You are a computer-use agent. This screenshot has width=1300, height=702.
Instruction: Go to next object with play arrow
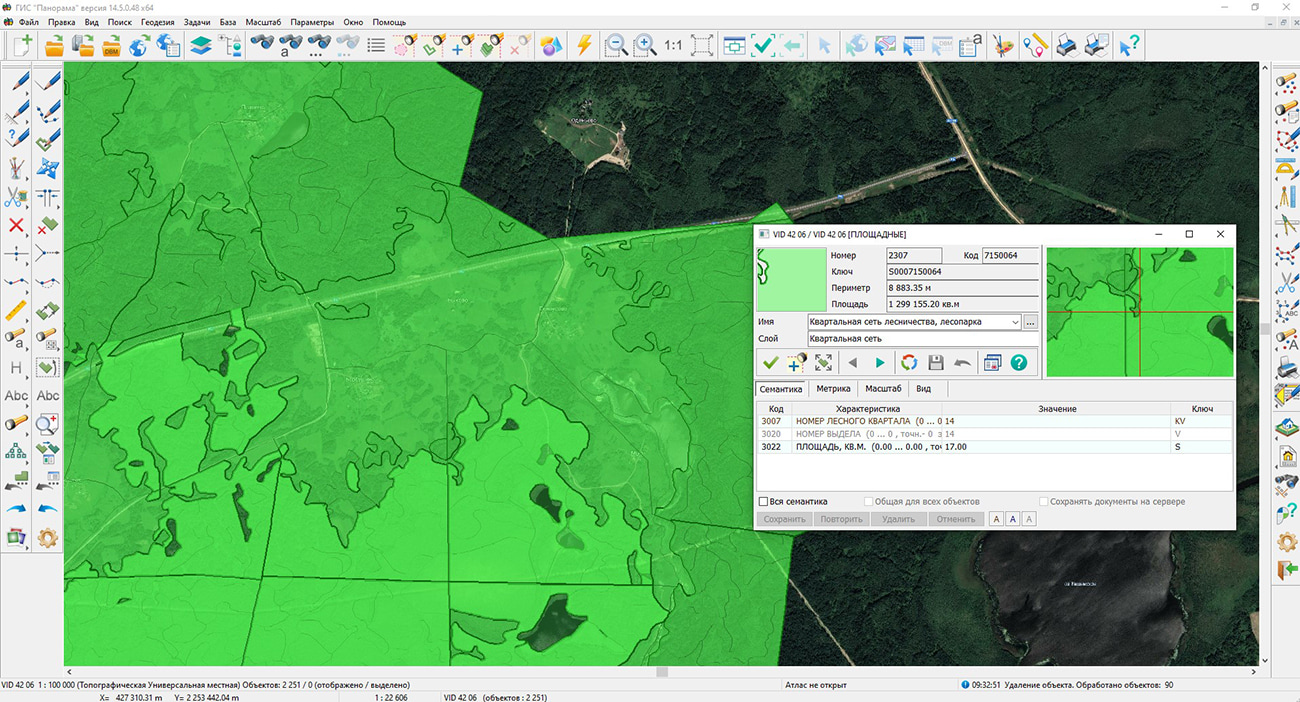pos(880,363)
